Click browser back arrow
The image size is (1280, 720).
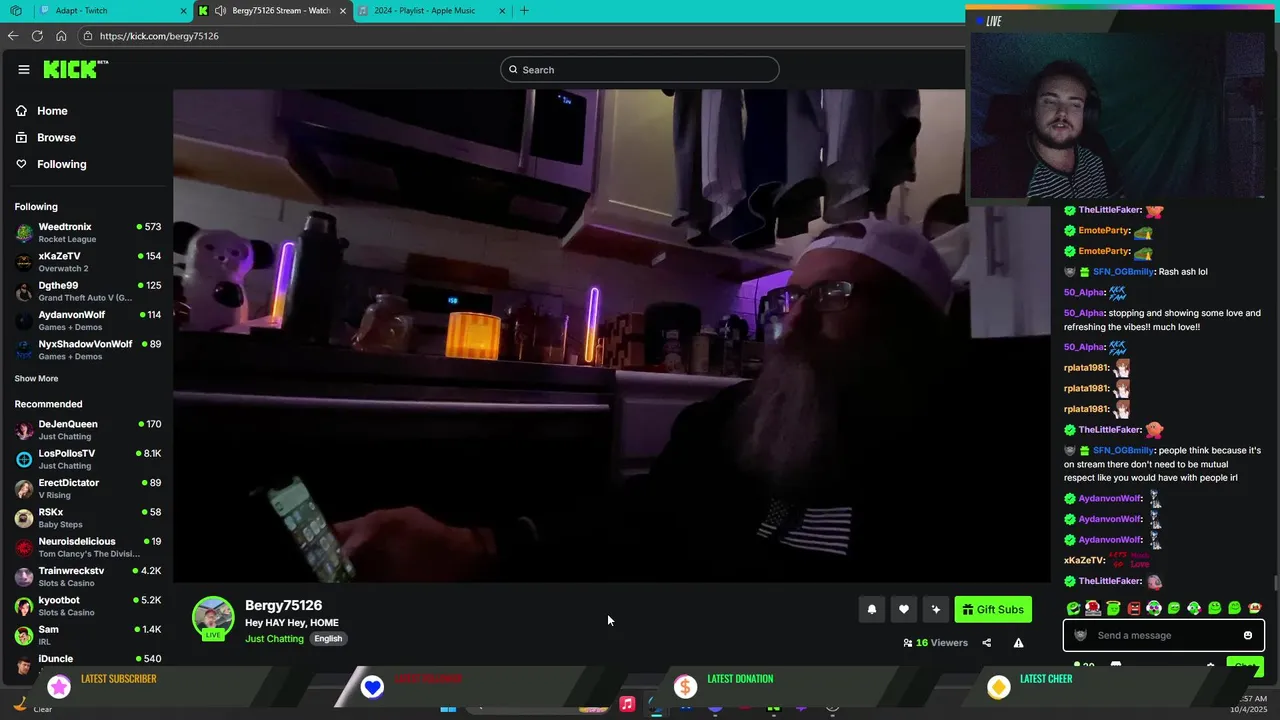[13, 36]
